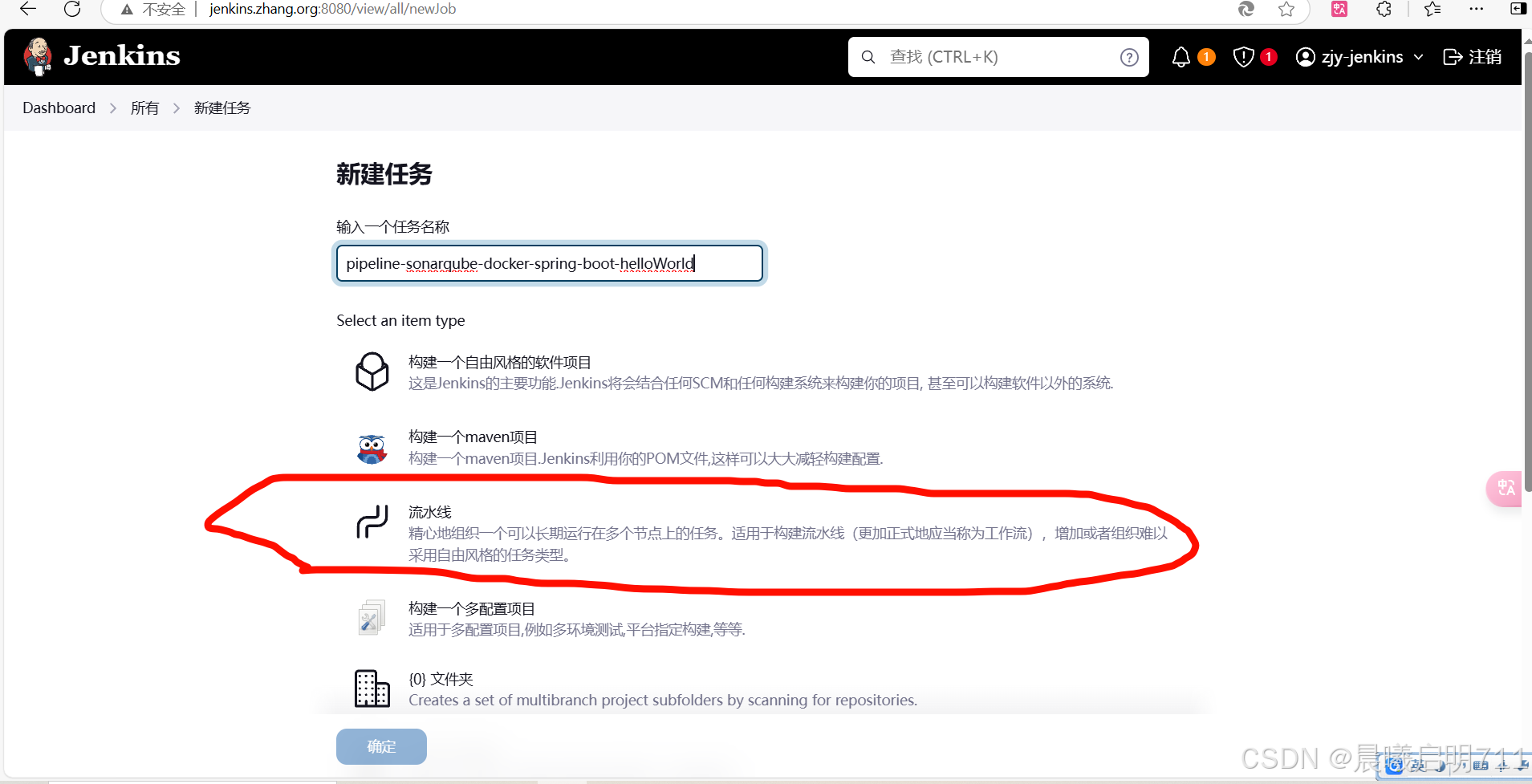This screenshot has height=784, width=1532.
Task: Open the favorites list icon
Action: pos(1432,9)
